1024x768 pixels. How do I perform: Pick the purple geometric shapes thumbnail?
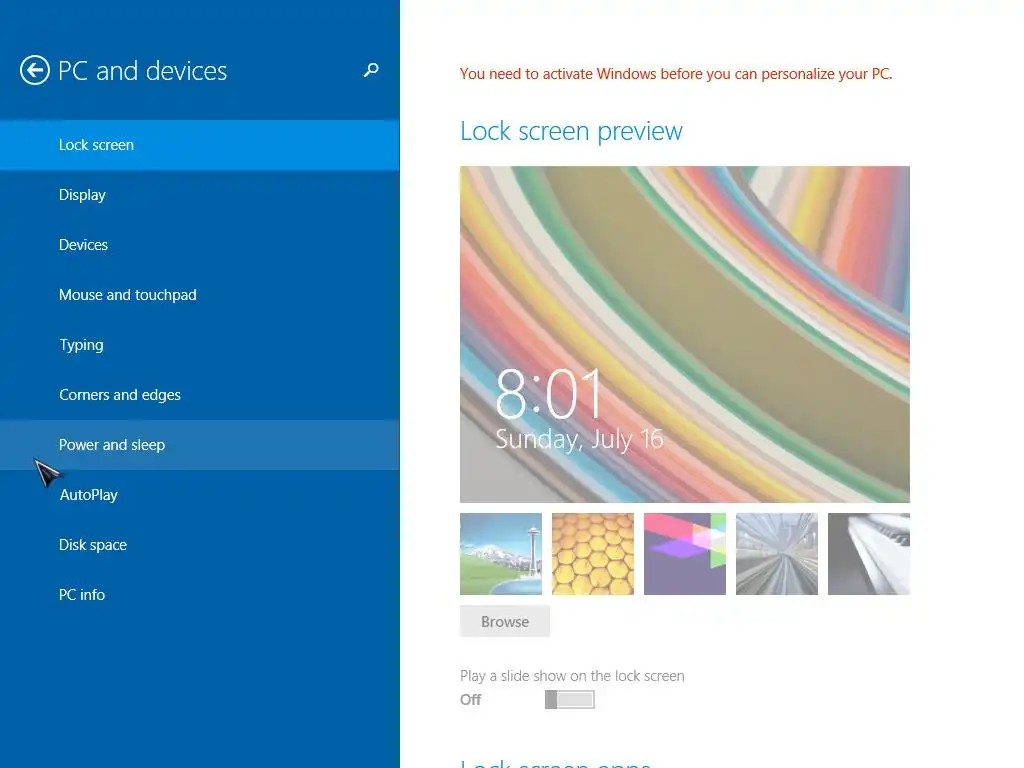click(x=685, y=554)
